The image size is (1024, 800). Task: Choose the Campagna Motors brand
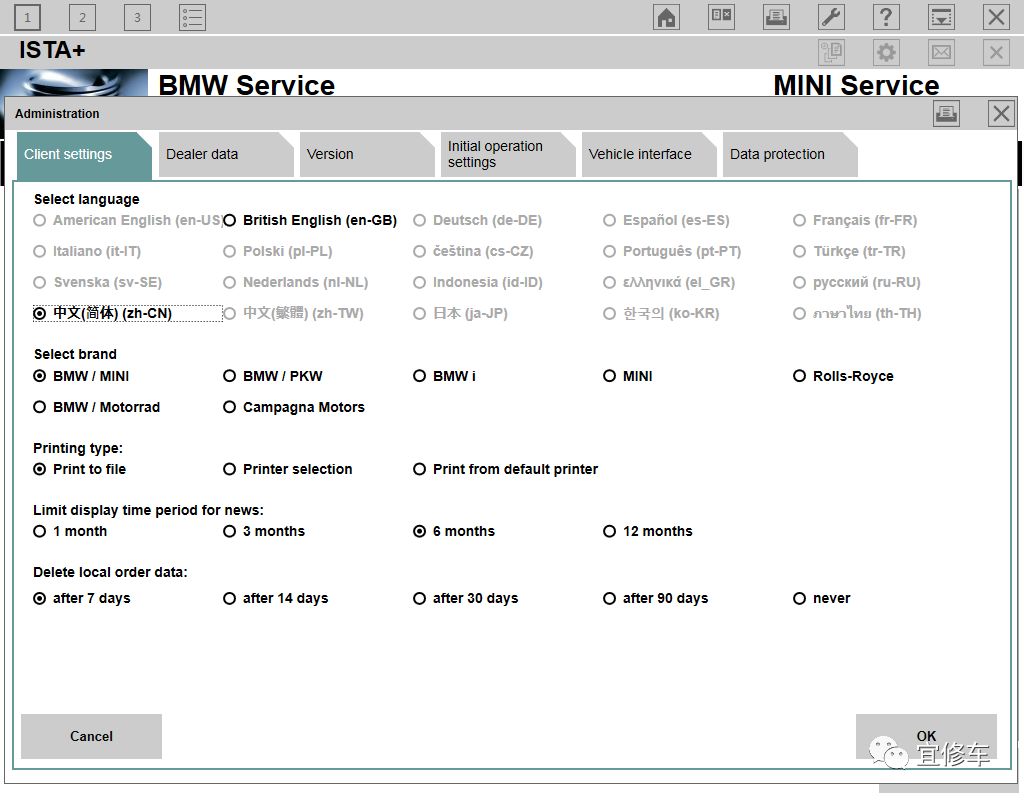coord(294,407)
